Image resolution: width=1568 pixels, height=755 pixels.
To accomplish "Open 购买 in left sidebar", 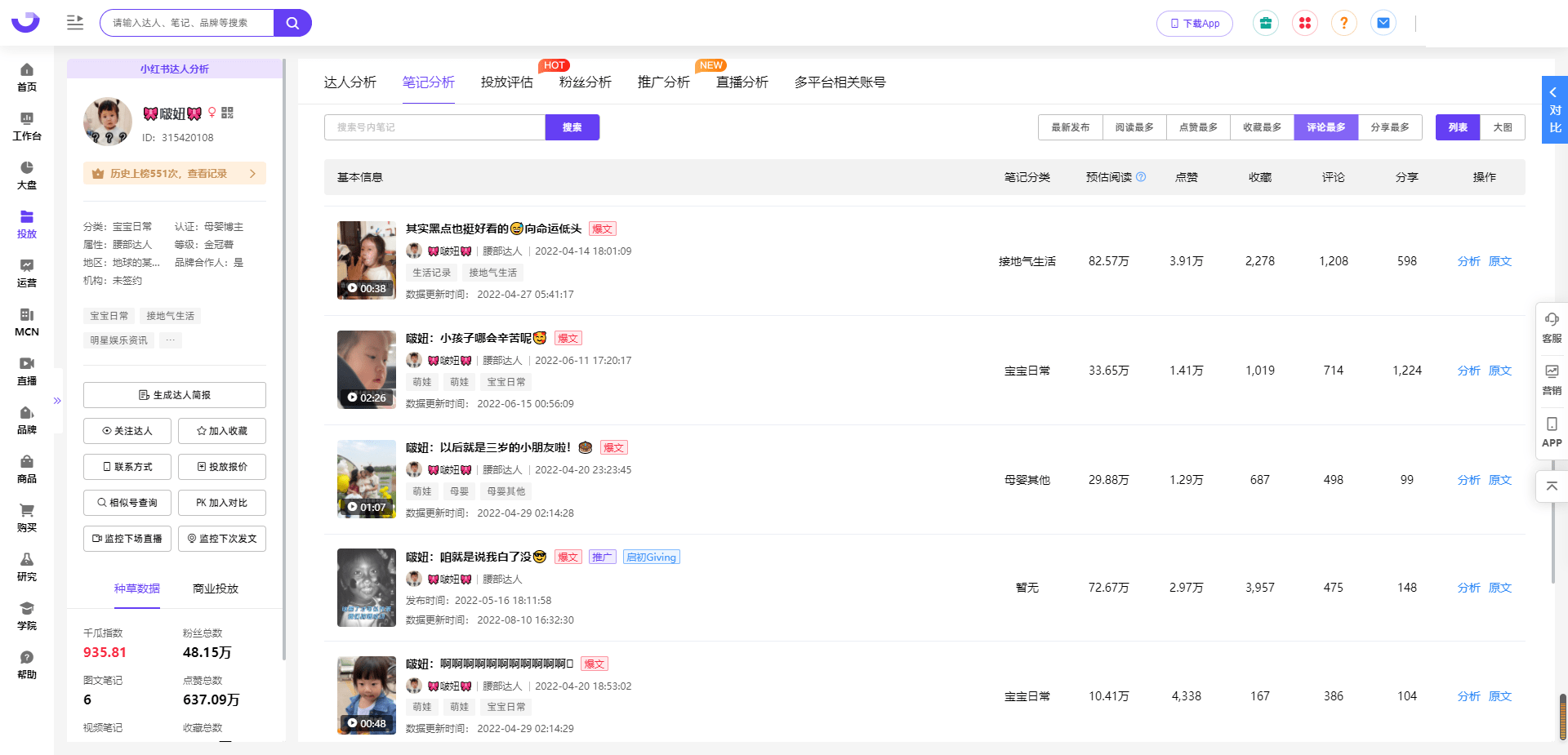I will (x=27, y=518).
